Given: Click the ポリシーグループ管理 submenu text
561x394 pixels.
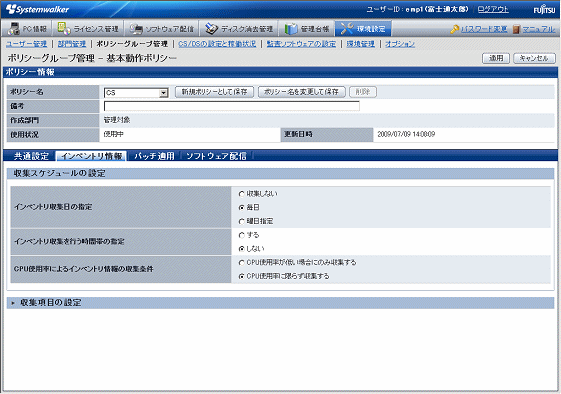Looking at the screenshot, I should (x=132, y=44).
